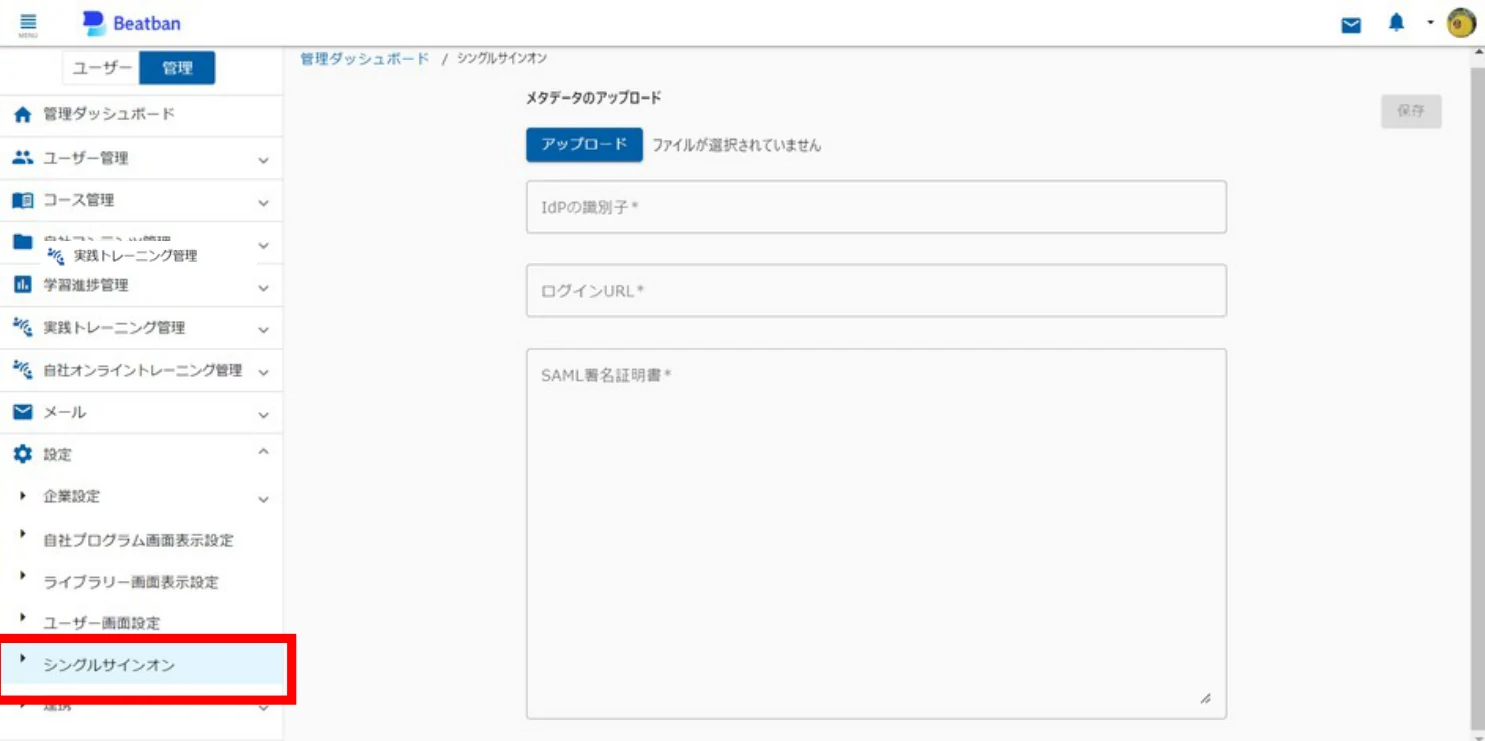This screenshot has width=1485, height=741.
Task: Click the gear icon for 設定
Action: tap(22, 454)
